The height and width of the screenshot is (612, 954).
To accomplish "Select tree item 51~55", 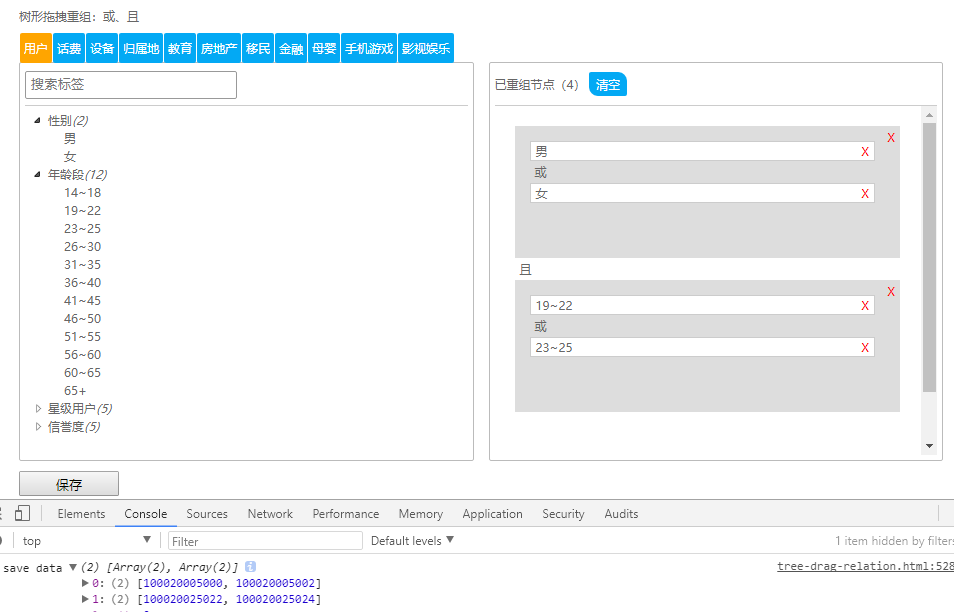I will 83,336.
